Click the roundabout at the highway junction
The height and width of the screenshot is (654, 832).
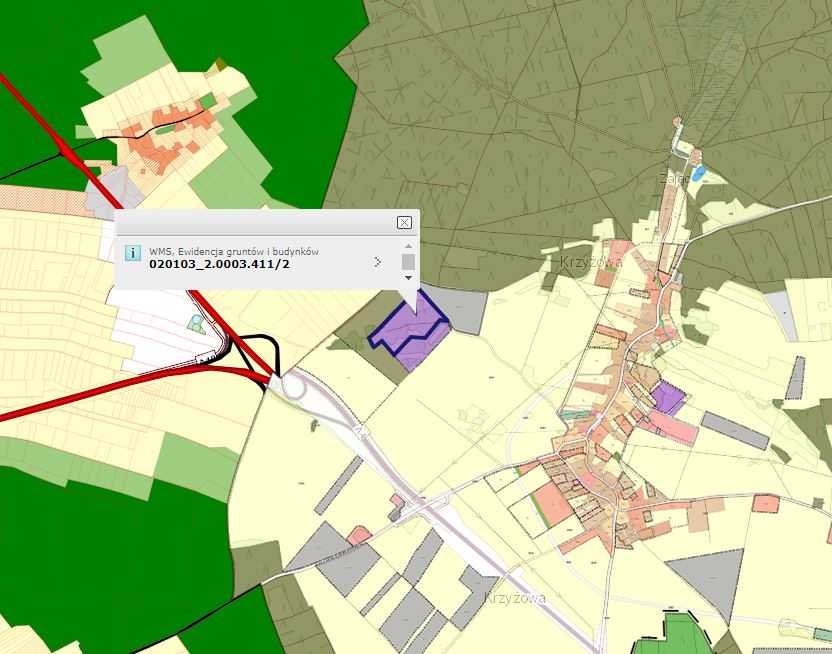pos(295,386)
